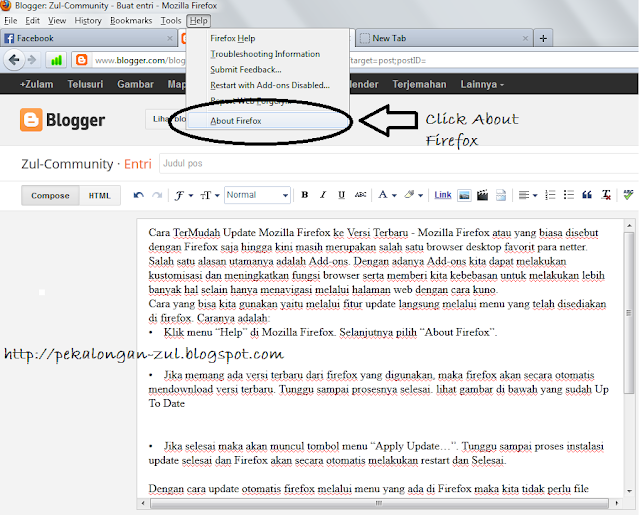Click the Blogger site identity icon in address bar
Image resolution: width=640 pixels, height=515 pixels.
click(82, 60)
